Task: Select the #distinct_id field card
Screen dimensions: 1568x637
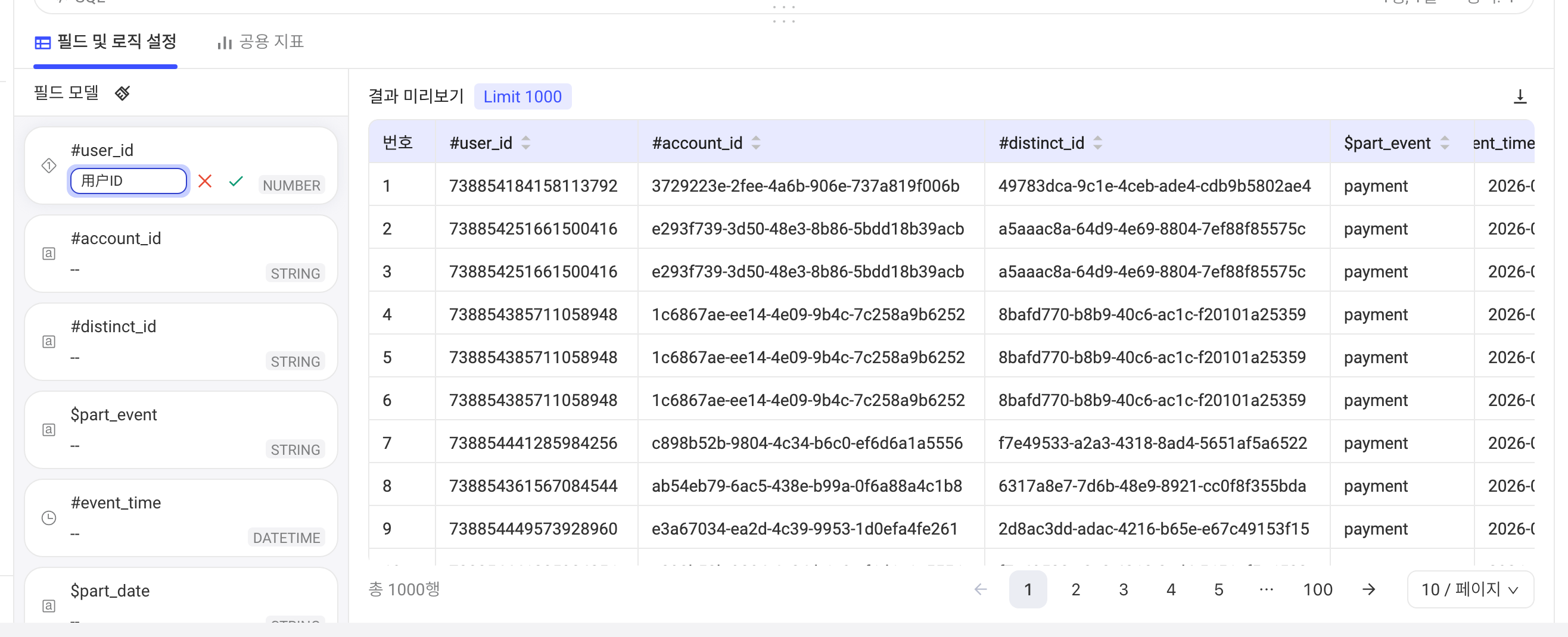Action: click(x=181, y=342)
